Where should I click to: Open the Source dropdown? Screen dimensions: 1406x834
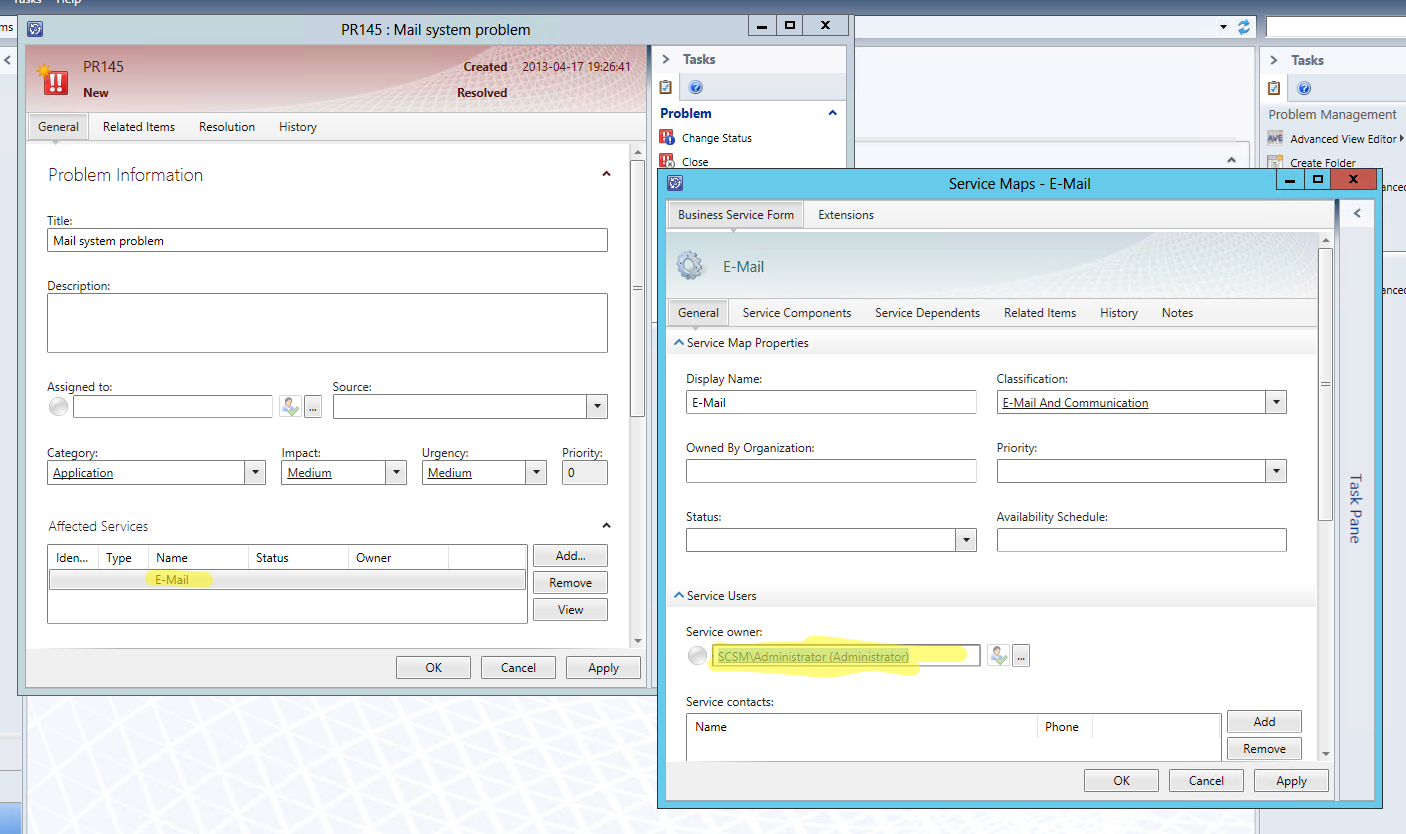click(x=597, y=406)
